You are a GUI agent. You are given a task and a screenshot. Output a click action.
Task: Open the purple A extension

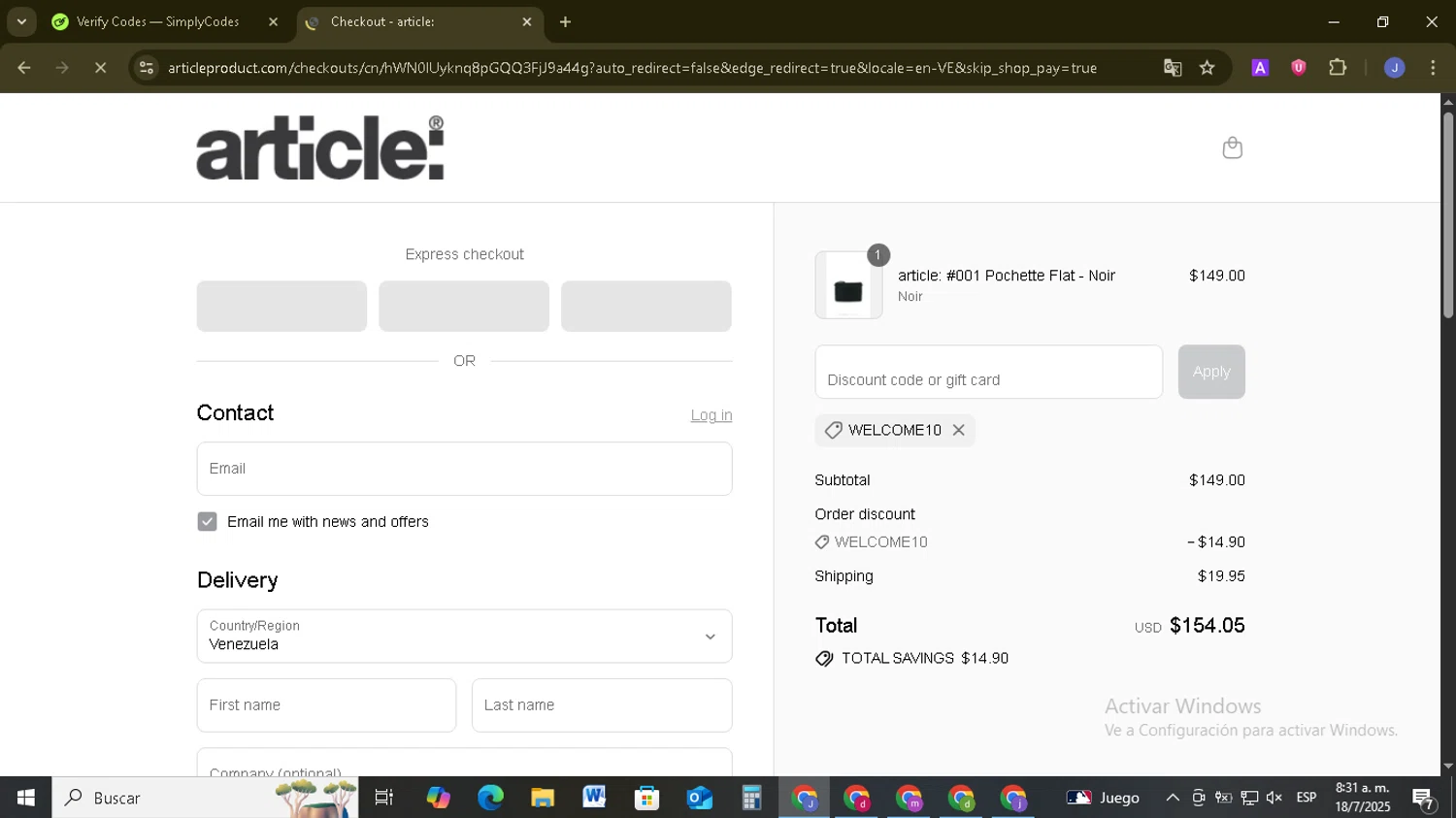1260,68
